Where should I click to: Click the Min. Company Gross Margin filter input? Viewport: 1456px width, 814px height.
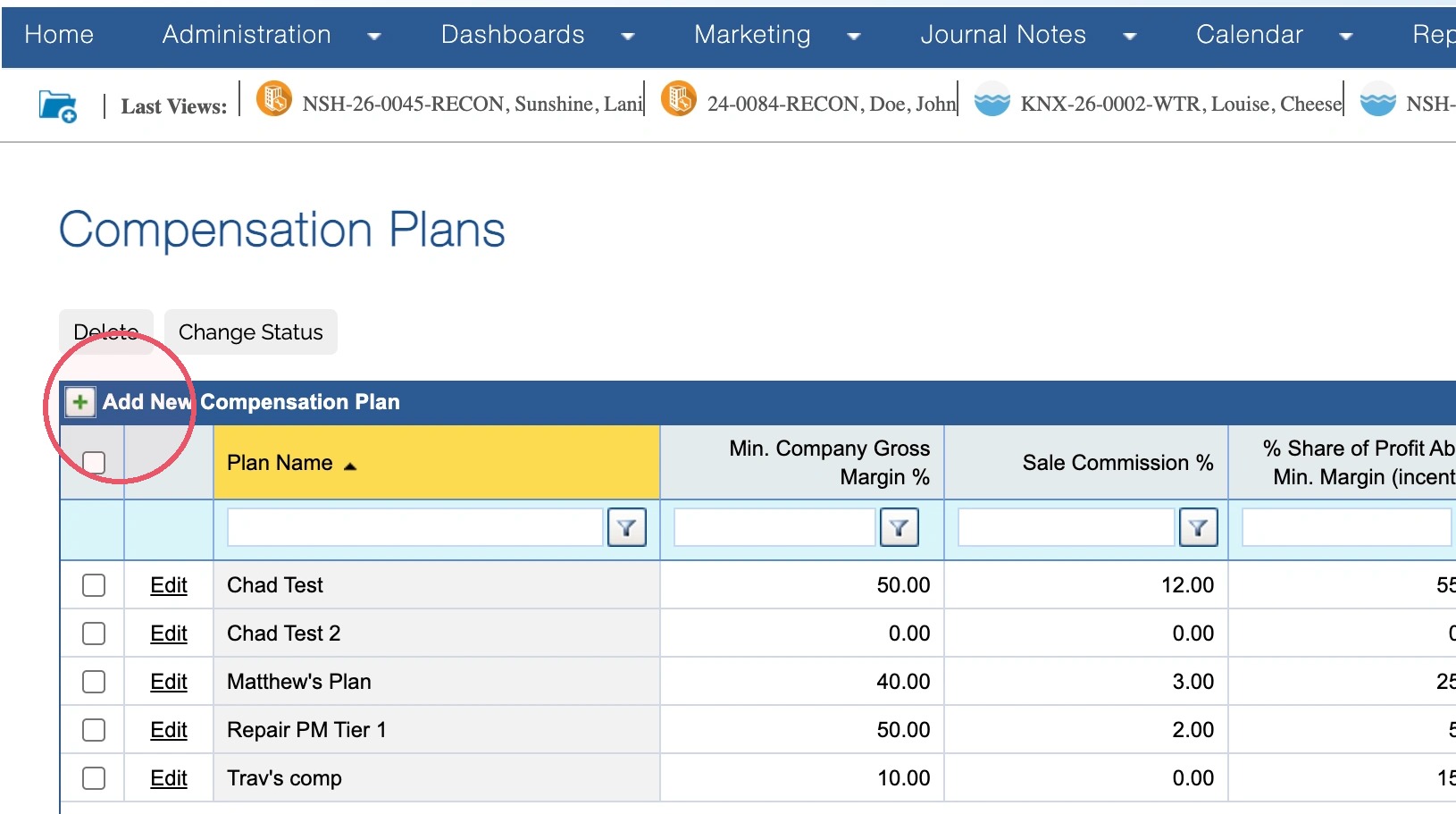tap(774, 527)
